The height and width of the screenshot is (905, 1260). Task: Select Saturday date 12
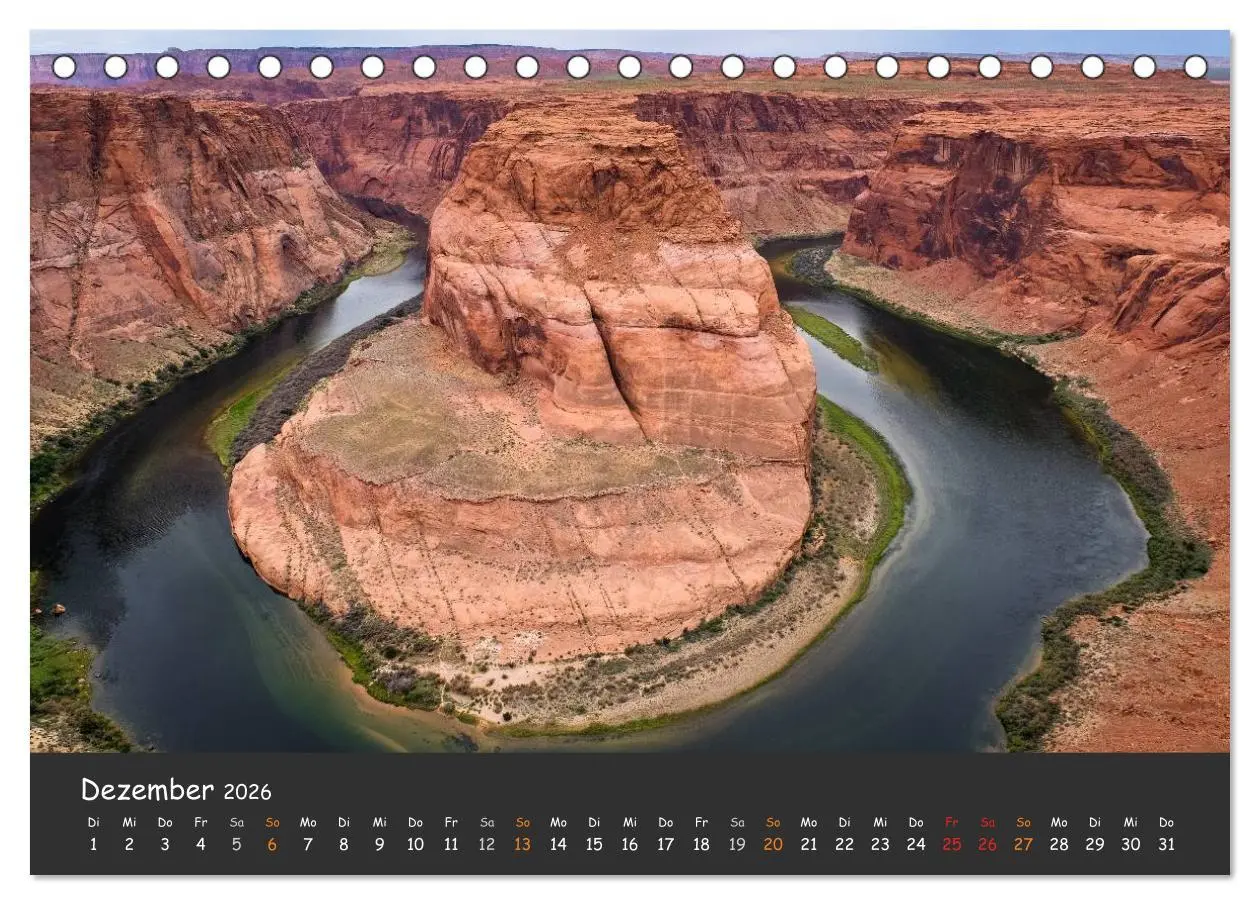tap(487, 844)
